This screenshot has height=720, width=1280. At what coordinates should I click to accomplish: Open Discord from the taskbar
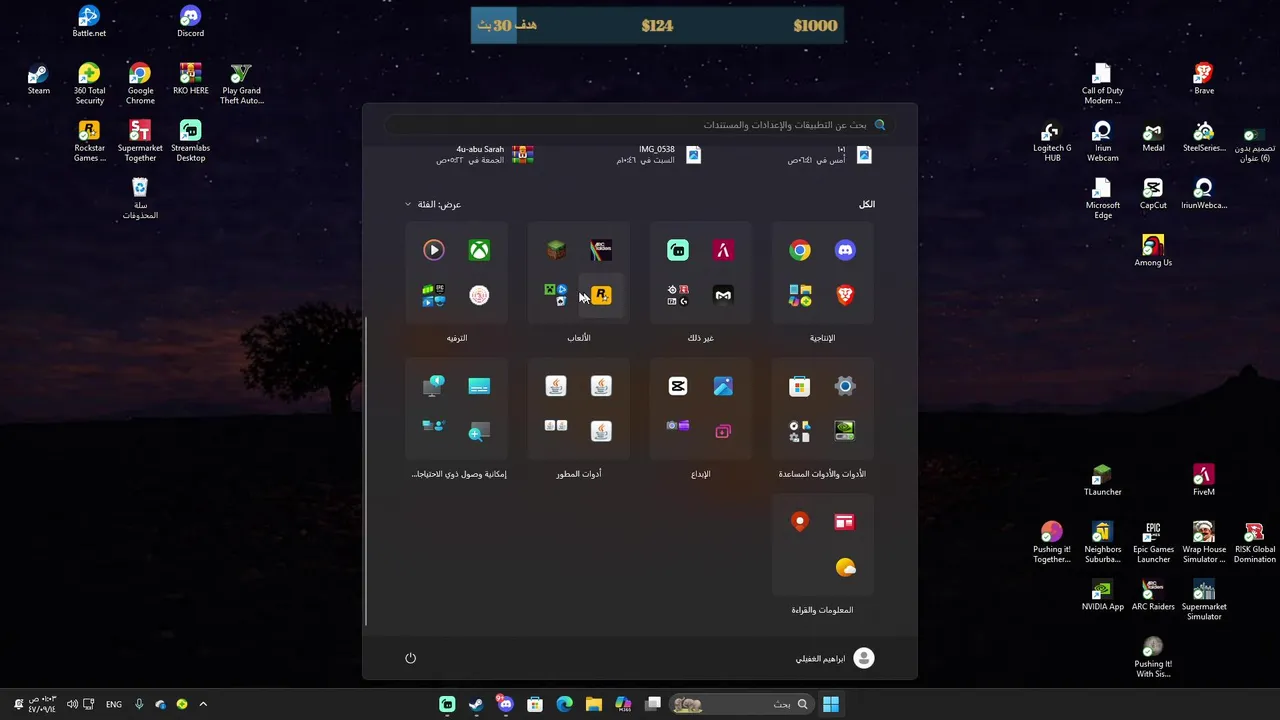click(x=505, y=704)
